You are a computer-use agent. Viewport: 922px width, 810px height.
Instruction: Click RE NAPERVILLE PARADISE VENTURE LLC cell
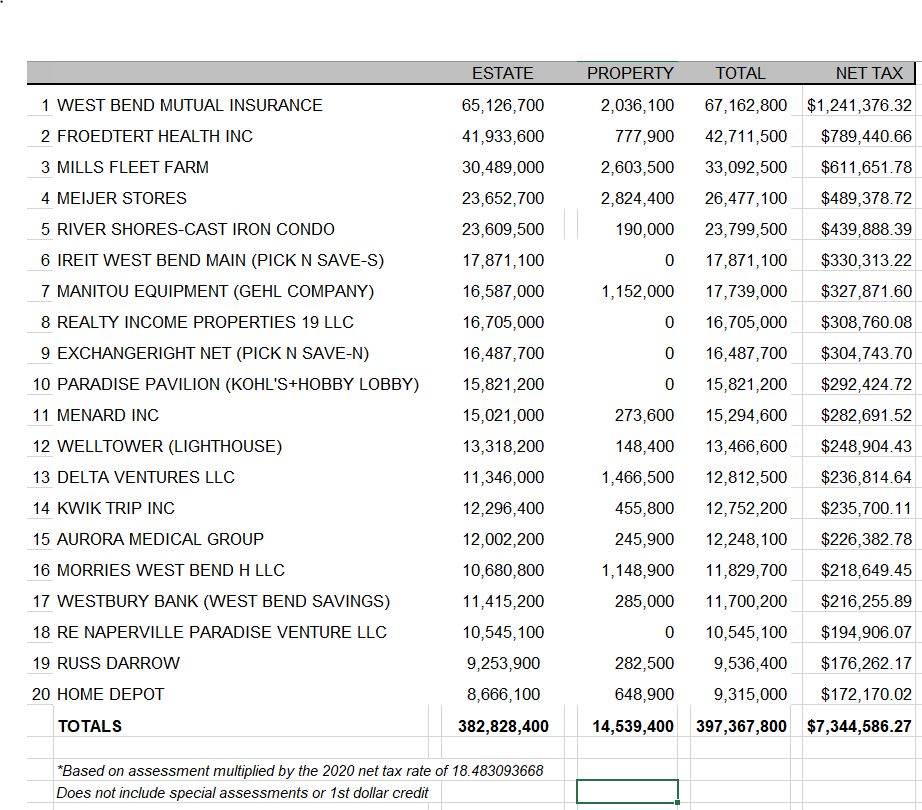222,632
